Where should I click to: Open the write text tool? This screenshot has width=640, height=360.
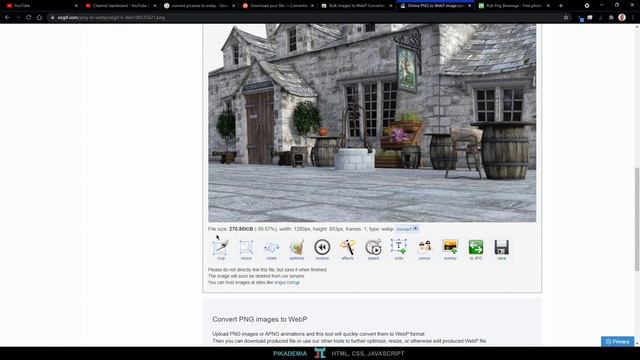399,250
